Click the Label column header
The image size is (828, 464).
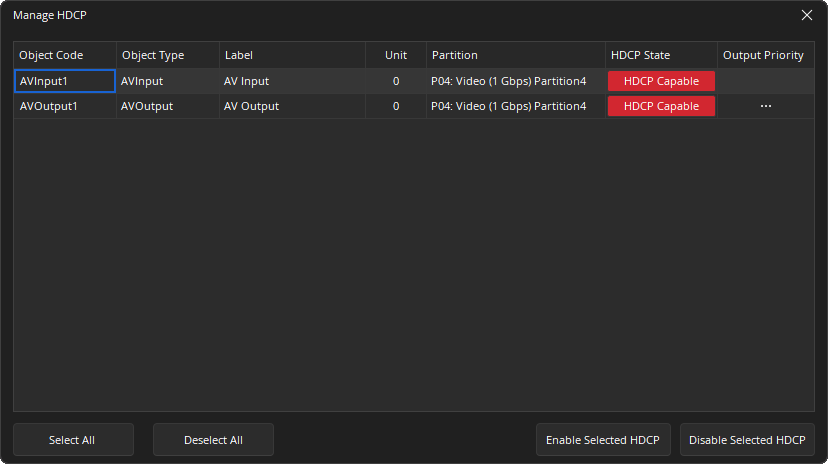291,55
